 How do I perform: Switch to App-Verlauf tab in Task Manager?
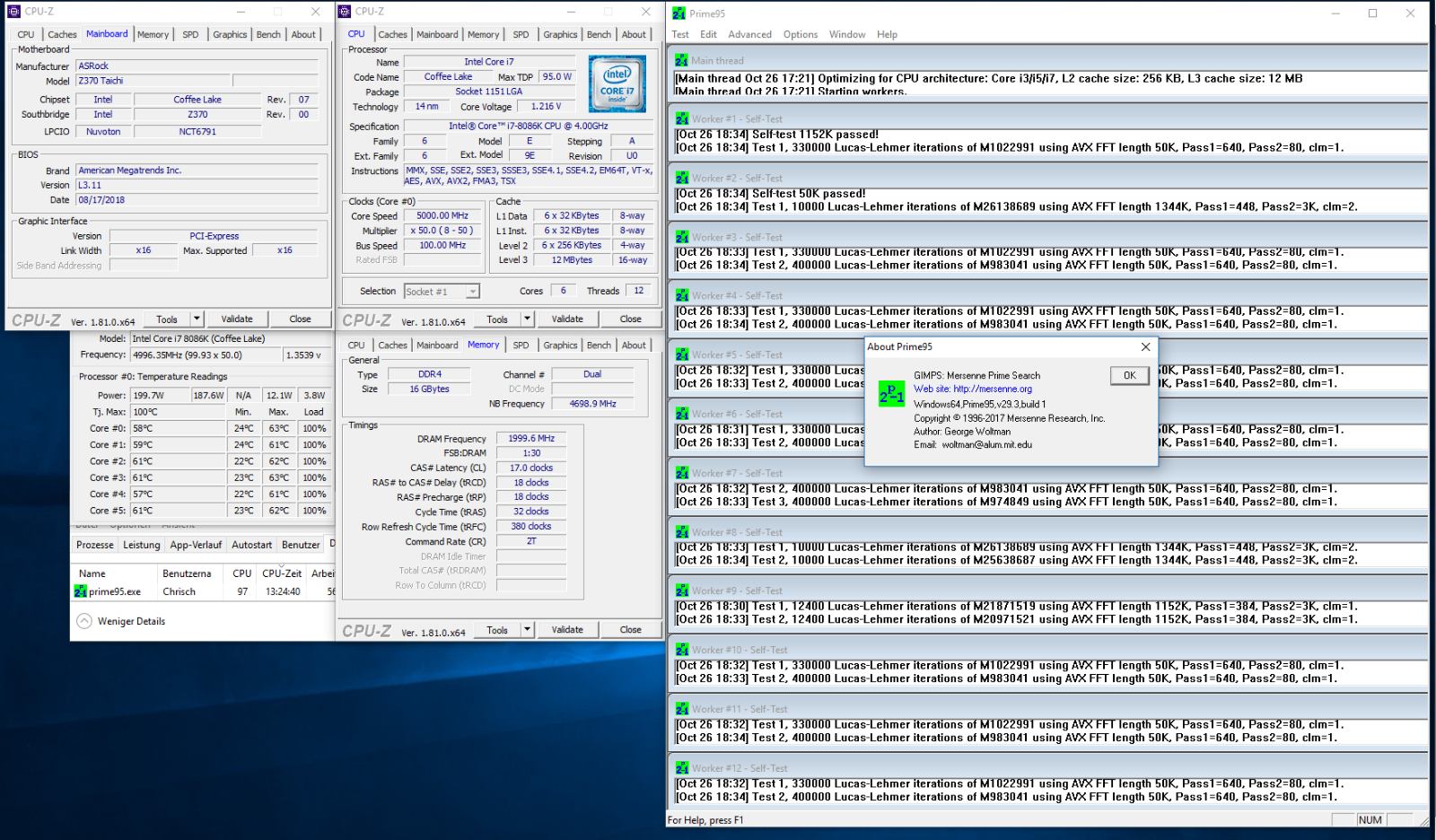tap(196, 545)
